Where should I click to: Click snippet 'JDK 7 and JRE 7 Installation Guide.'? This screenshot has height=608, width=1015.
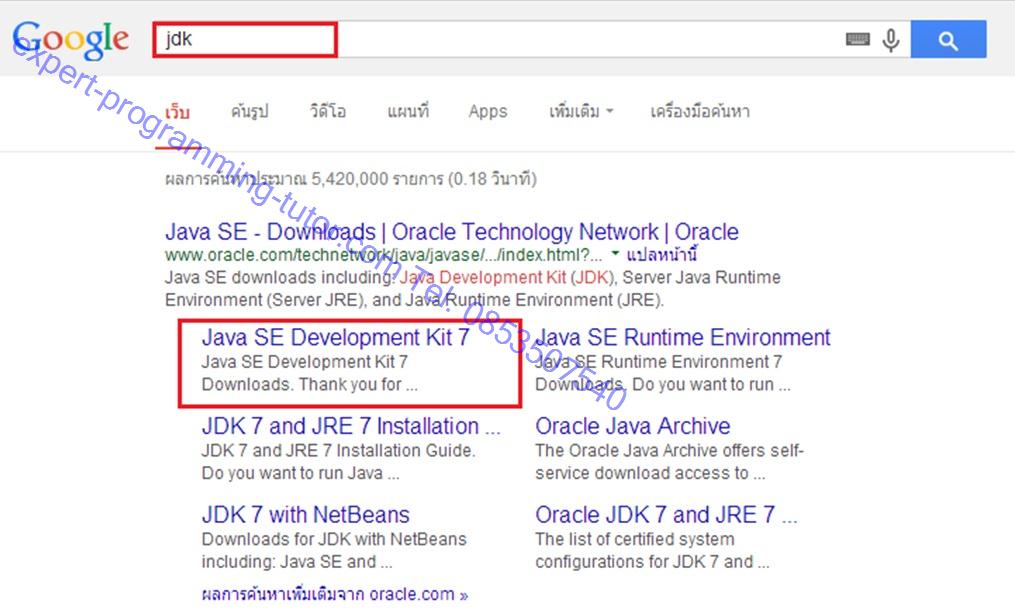tap(339, 451)
